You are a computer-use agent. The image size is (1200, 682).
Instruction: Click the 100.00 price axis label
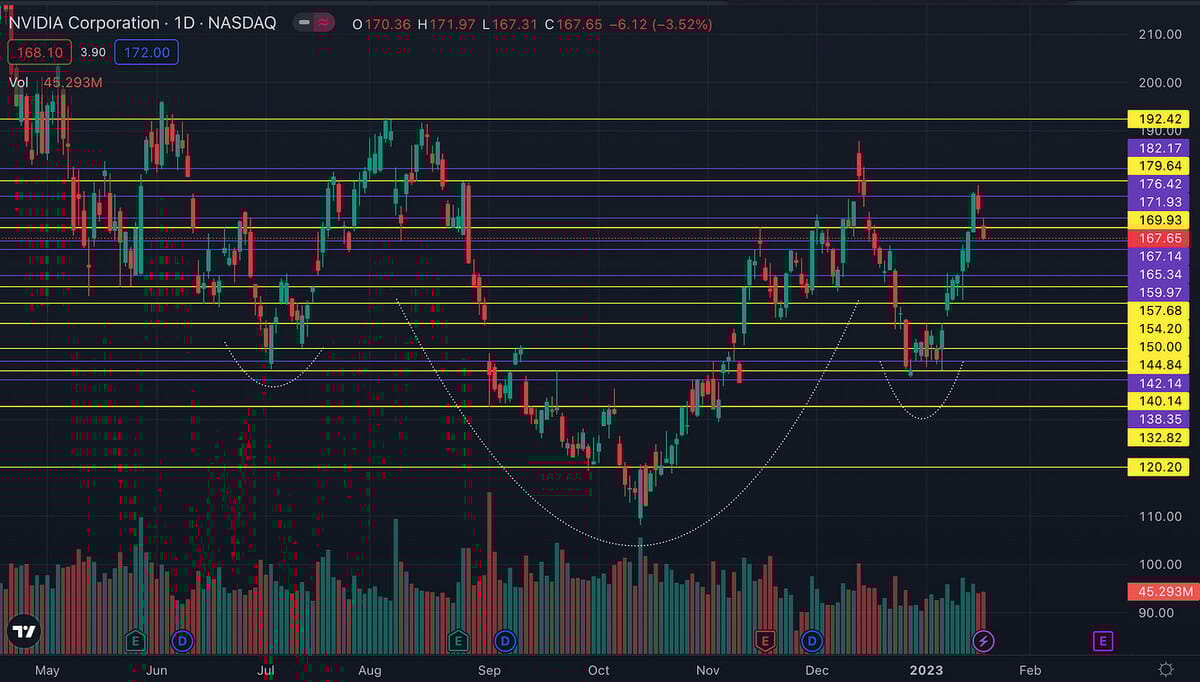(x=1162, y=564)
